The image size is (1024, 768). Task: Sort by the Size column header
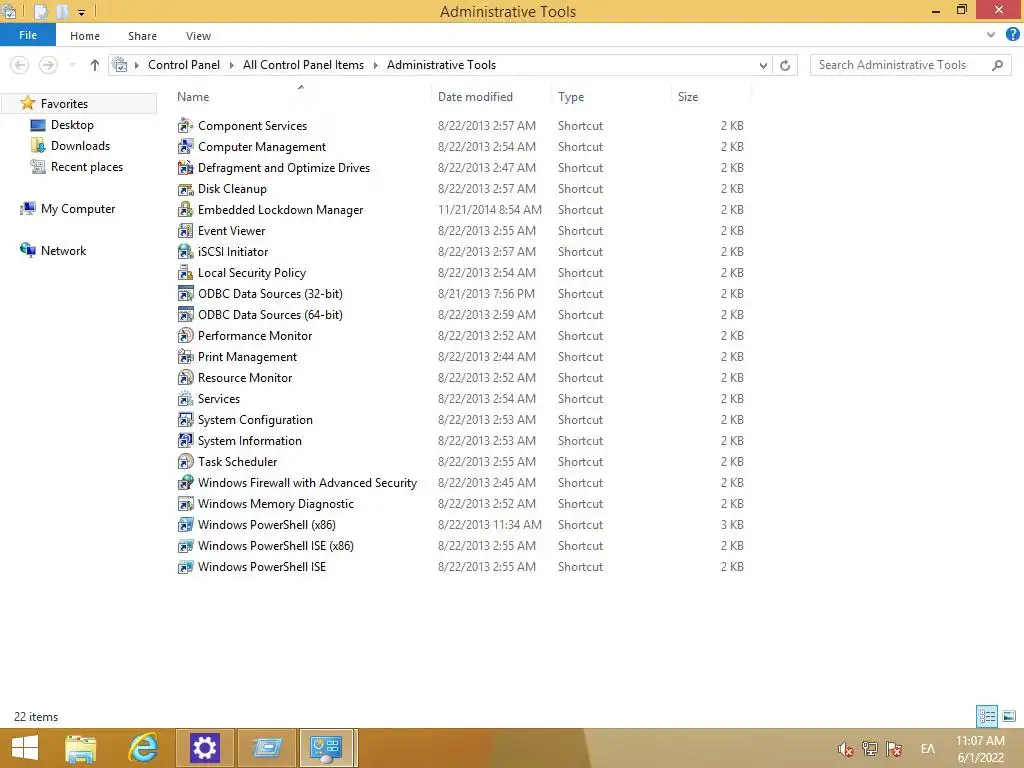click(x=688, y=97)
